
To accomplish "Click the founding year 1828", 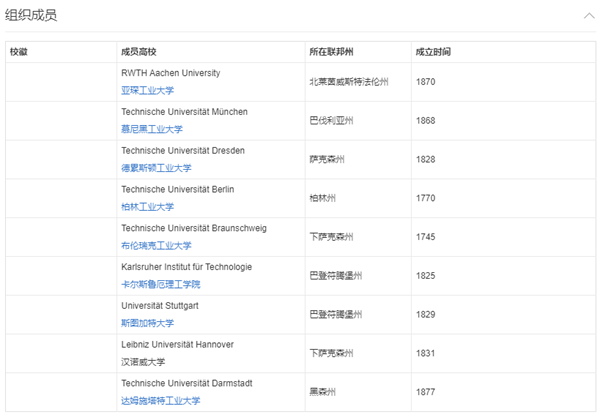I will [x=426, y=159].
